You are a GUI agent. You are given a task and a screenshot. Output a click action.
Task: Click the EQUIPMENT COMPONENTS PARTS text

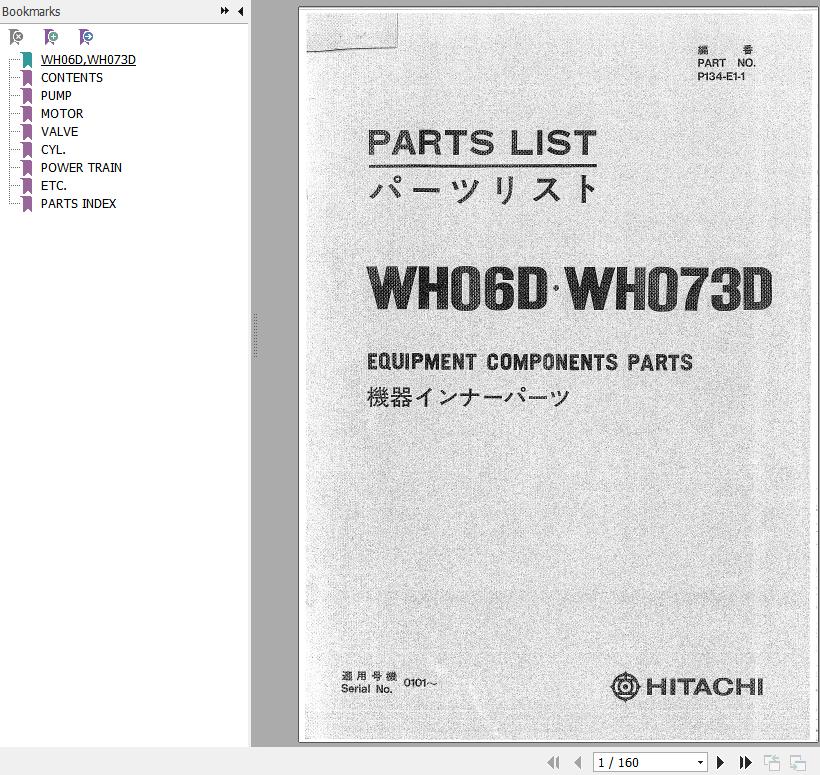pos(530,362)
